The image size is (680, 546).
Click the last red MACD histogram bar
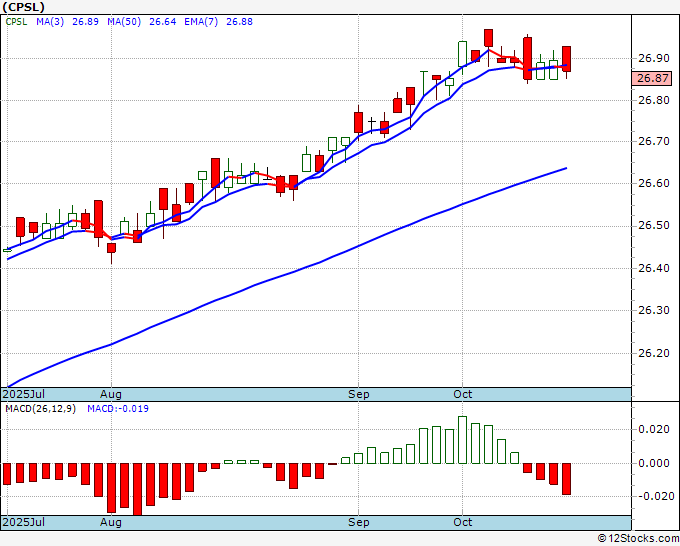[x=566, y=479]
